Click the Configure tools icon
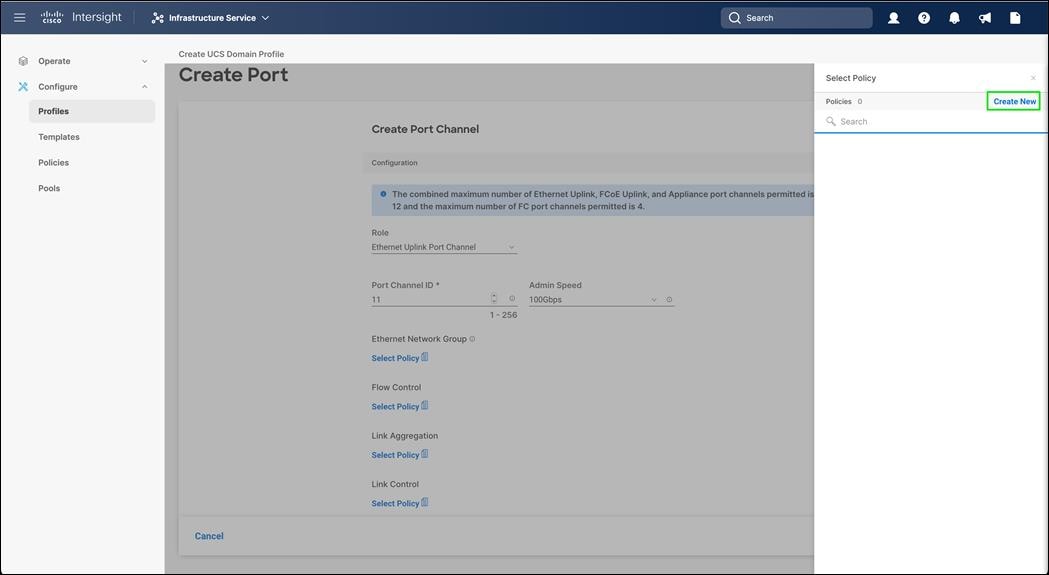Viewport: 1049px width, 575px height. pos(23,86)
